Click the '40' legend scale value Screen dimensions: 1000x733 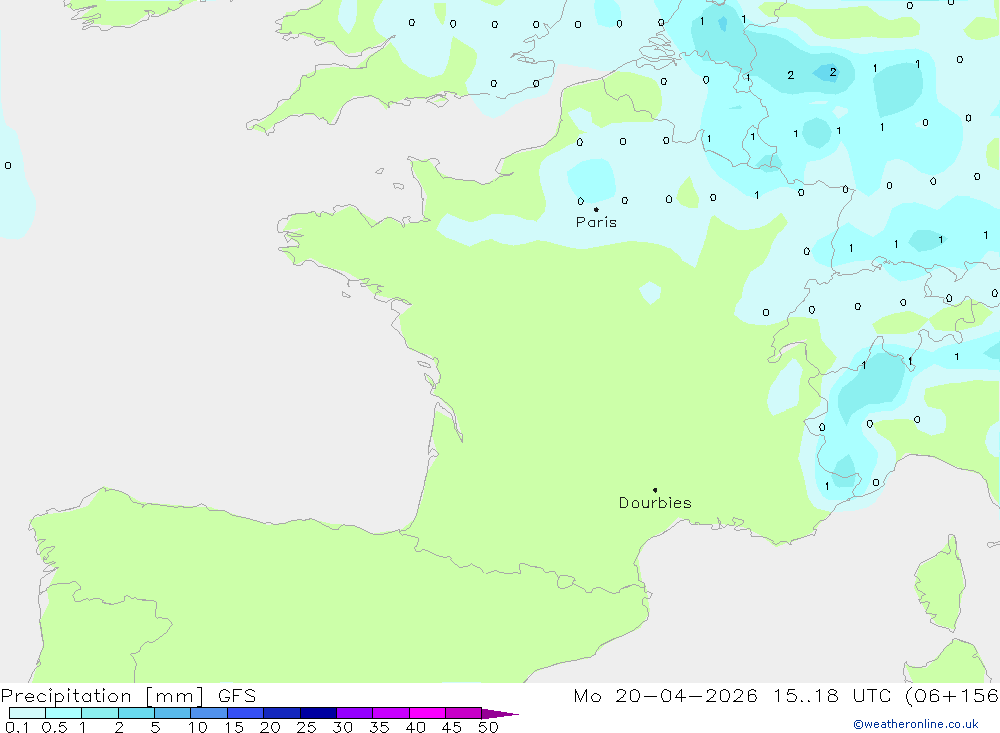pyautogui.click(x=416, y=727)
